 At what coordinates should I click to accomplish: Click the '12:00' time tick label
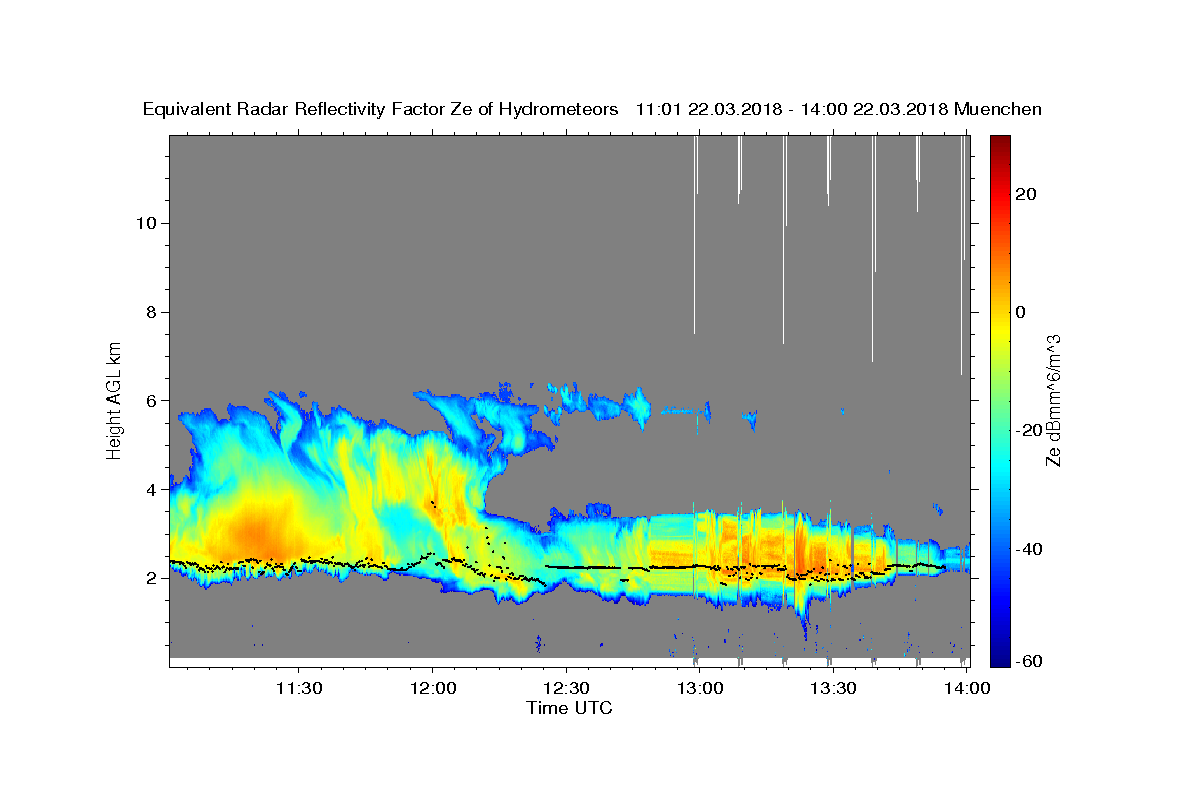pyautogui.click(x=432, y=688)
